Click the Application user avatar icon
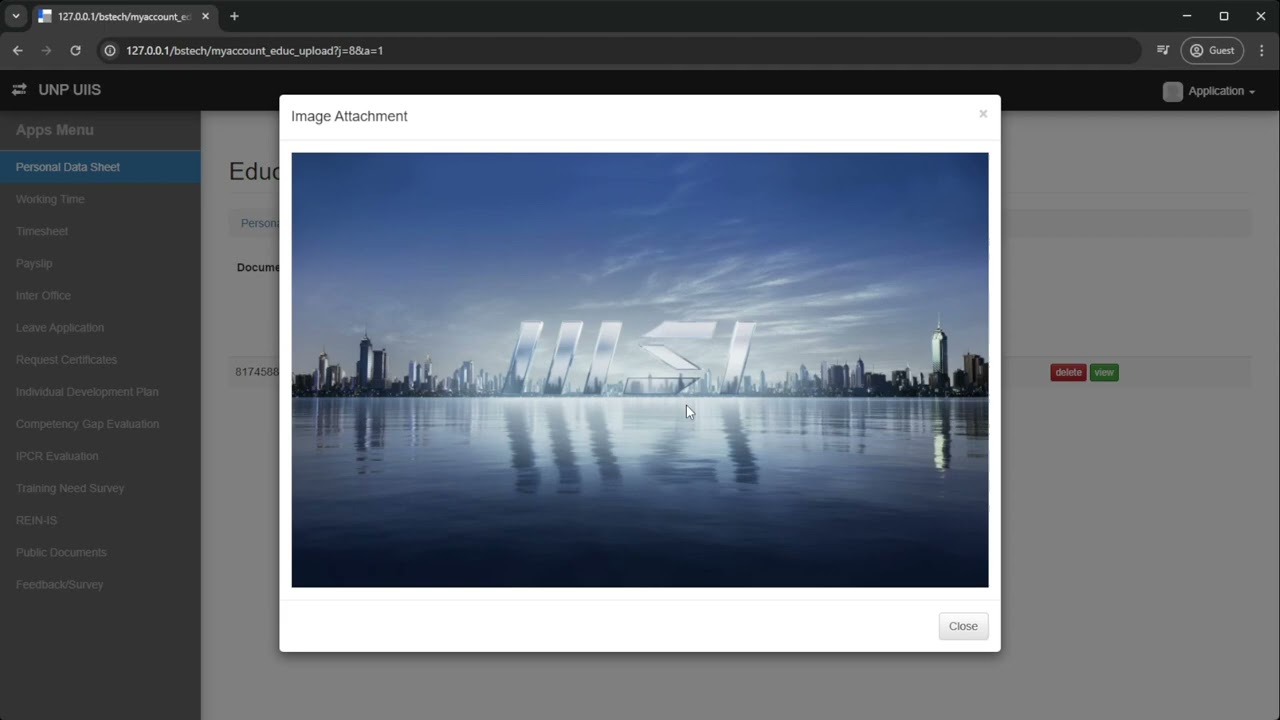The width and height of the screenshot is (1280, 720). point(1173,91)
